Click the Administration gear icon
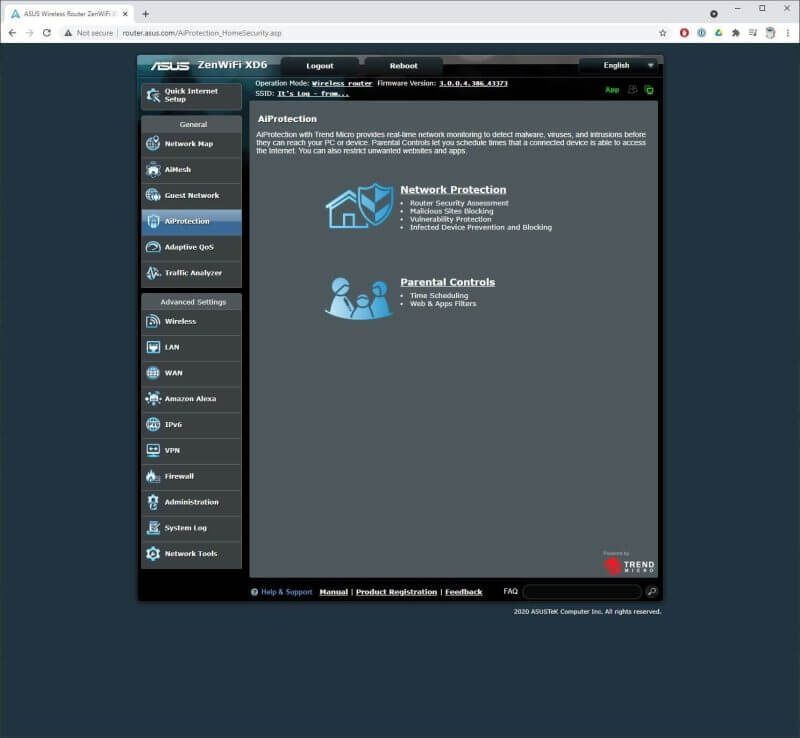Viewport: 800px width, 738px height. coord(153,502)
